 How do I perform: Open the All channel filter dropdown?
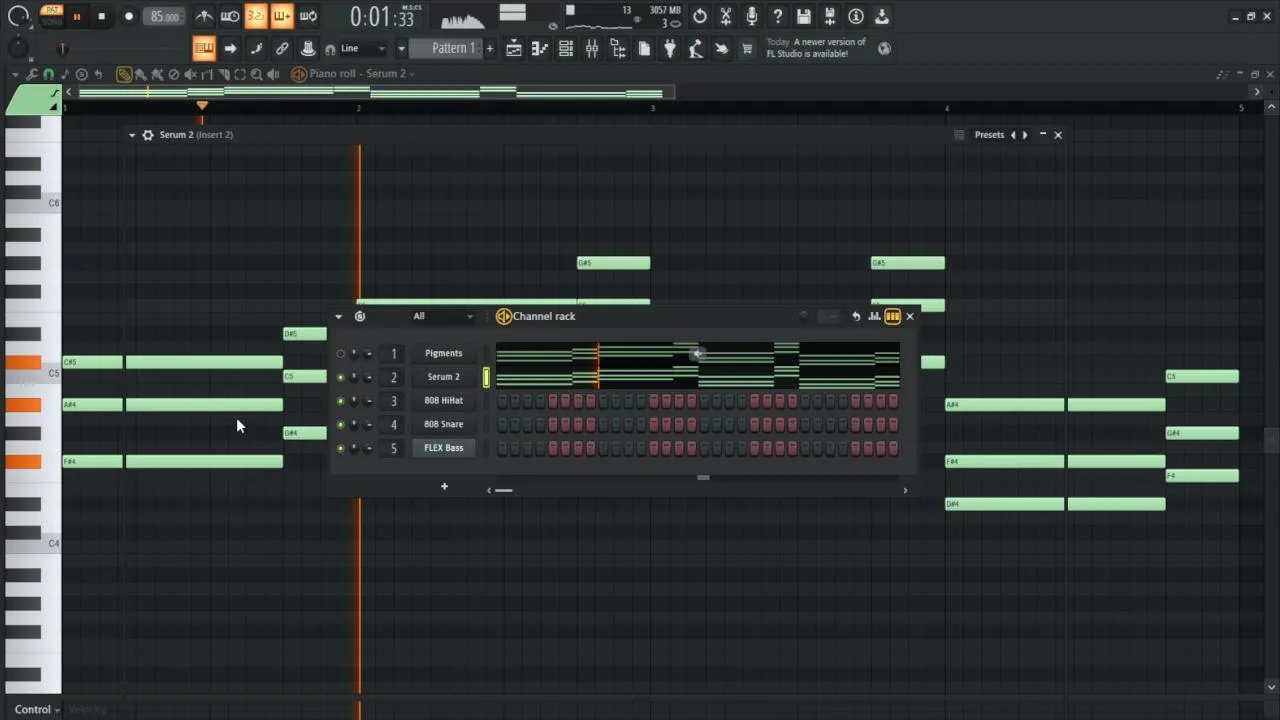[x=443, y=317]
